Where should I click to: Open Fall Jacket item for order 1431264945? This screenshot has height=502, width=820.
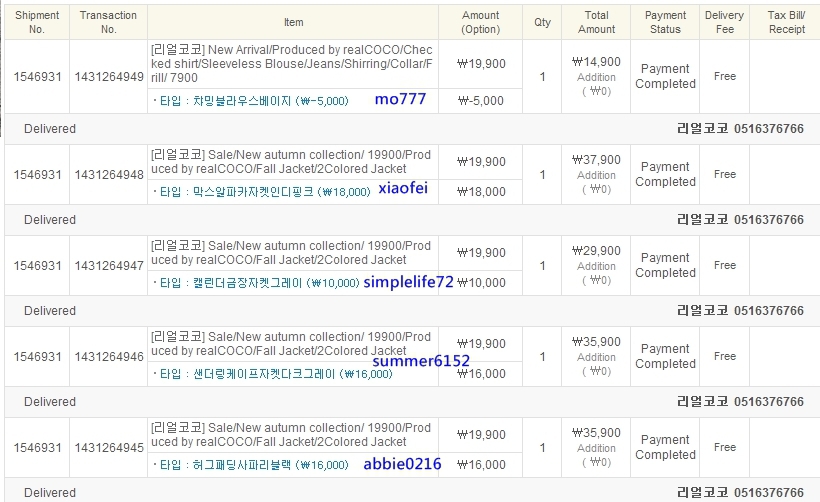pyautogui.click(x=291, y=435)
